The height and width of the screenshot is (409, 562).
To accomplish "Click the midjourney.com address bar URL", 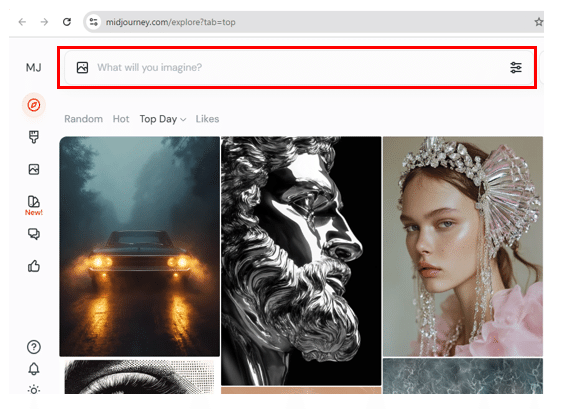I will click(x=171, y=22).
